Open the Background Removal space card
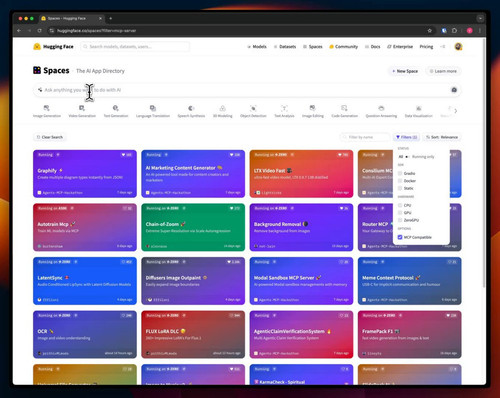 (x=301, y=227)
